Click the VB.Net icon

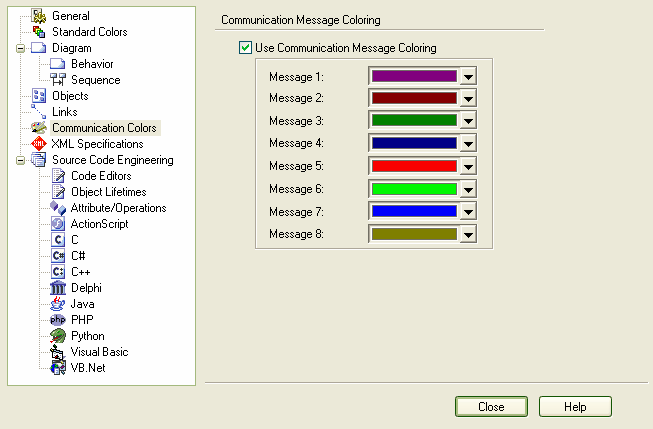58,368
